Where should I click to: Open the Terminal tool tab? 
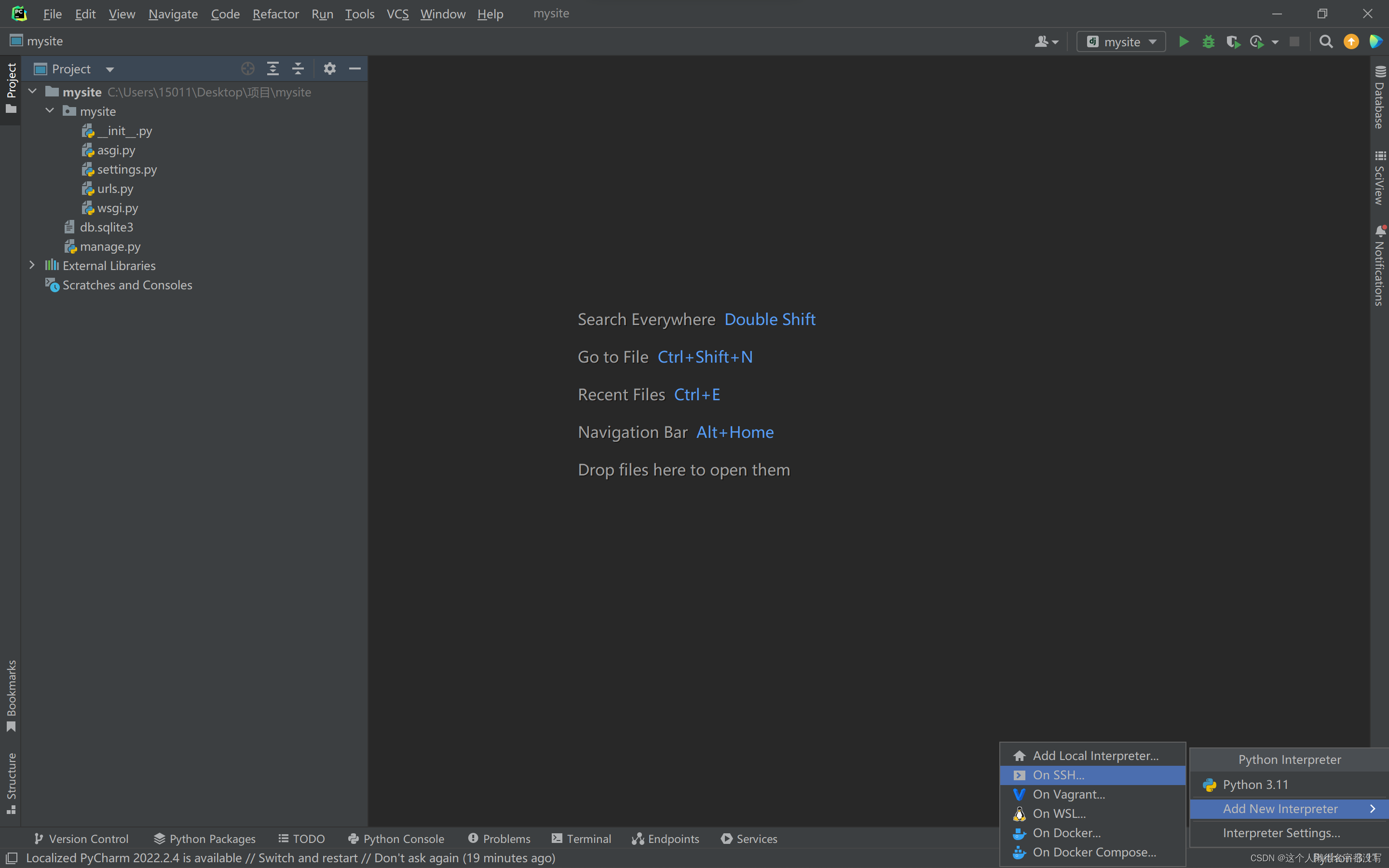tap(582, 839)
